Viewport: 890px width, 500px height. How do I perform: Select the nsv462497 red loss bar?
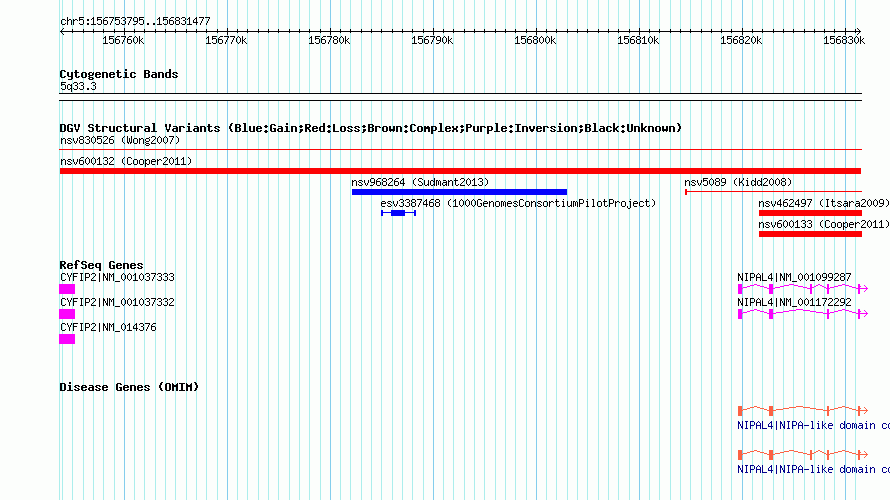pos(811,213)
